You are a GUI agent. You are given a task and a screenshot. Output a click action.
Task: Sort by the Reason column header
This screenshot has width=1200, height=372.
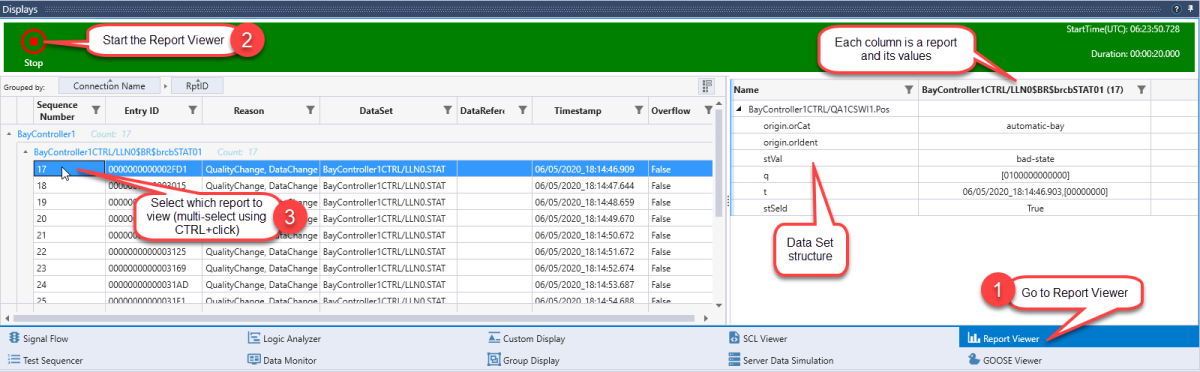[248, 110]
